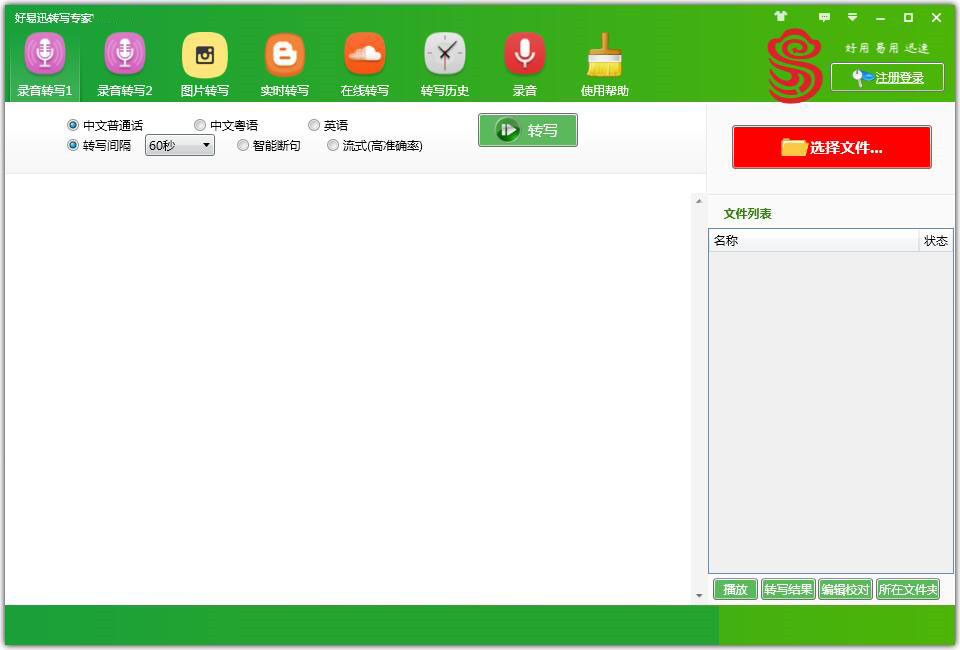The height and width of the screenshot is (650, 960).
Task: Click the feedback speech-bubble icon
Action: click(x=825, y=17)
